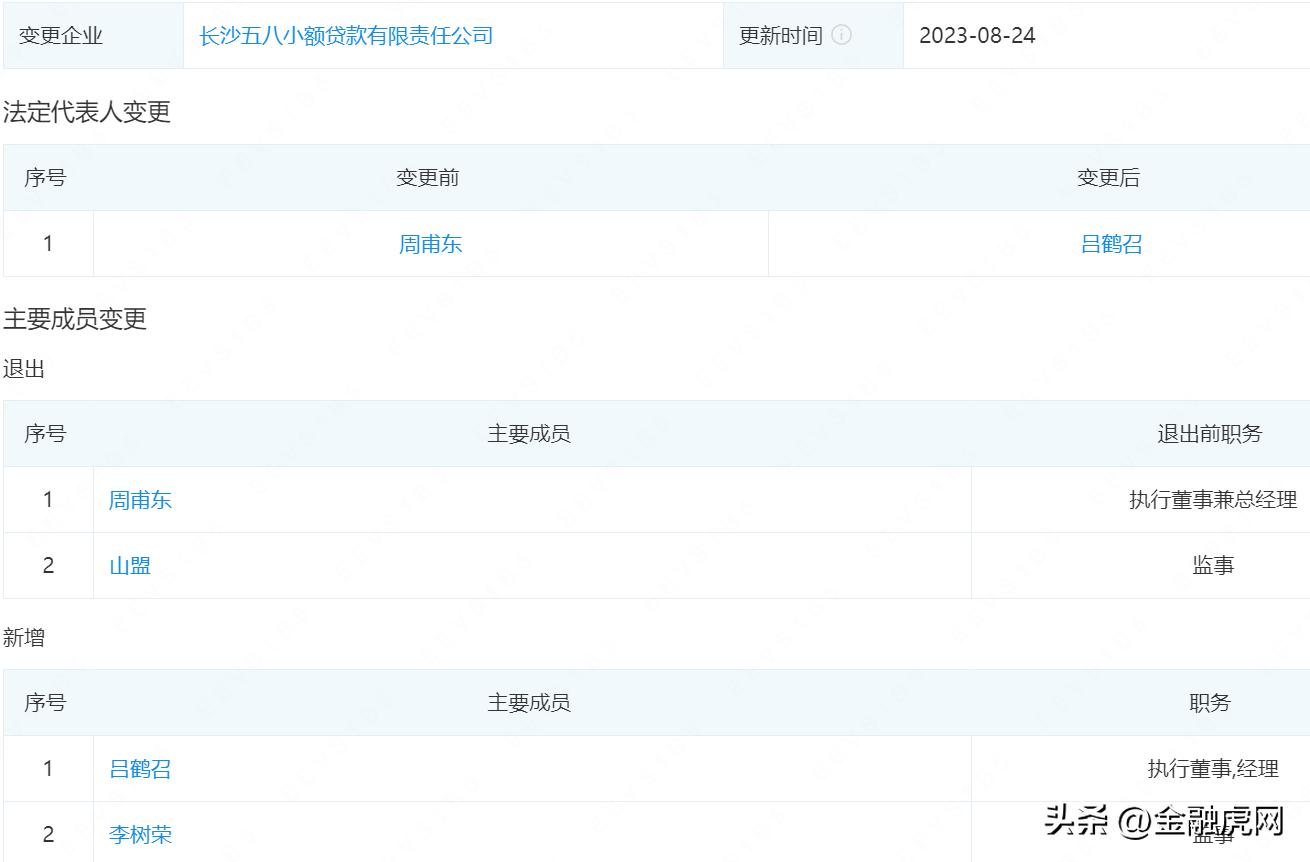The image size is (1310, 862).
Task: Open the 李树荣 member link
Action: pyautogui.click(x=140, y=835)
